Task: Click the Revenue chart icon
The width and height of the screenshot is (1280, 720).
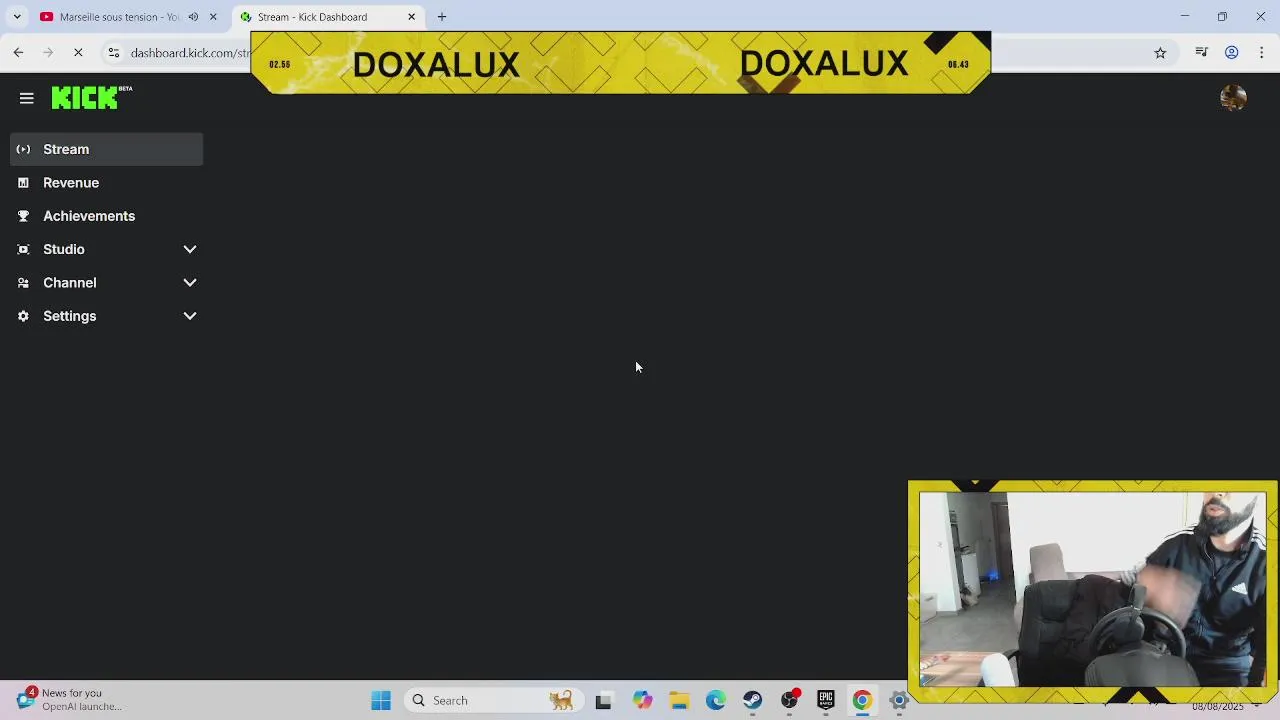Action: click(x=23, y=183)
